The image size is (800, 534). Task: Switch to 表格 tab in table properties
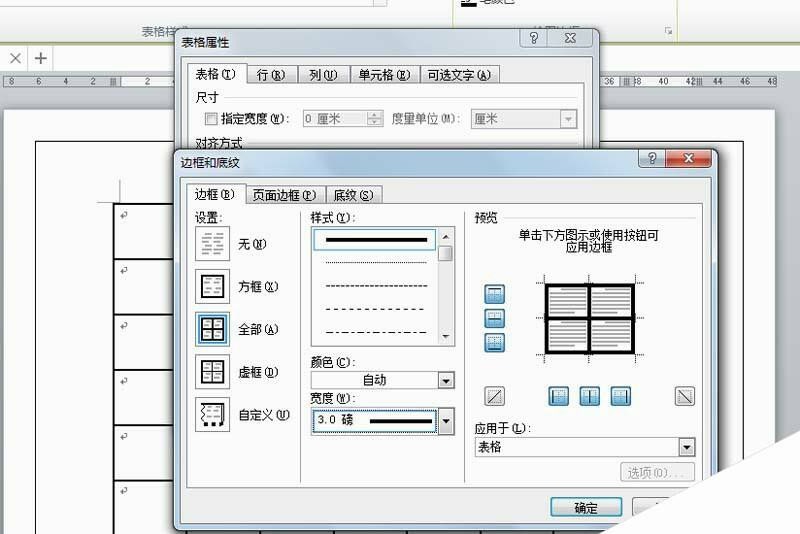216,74
